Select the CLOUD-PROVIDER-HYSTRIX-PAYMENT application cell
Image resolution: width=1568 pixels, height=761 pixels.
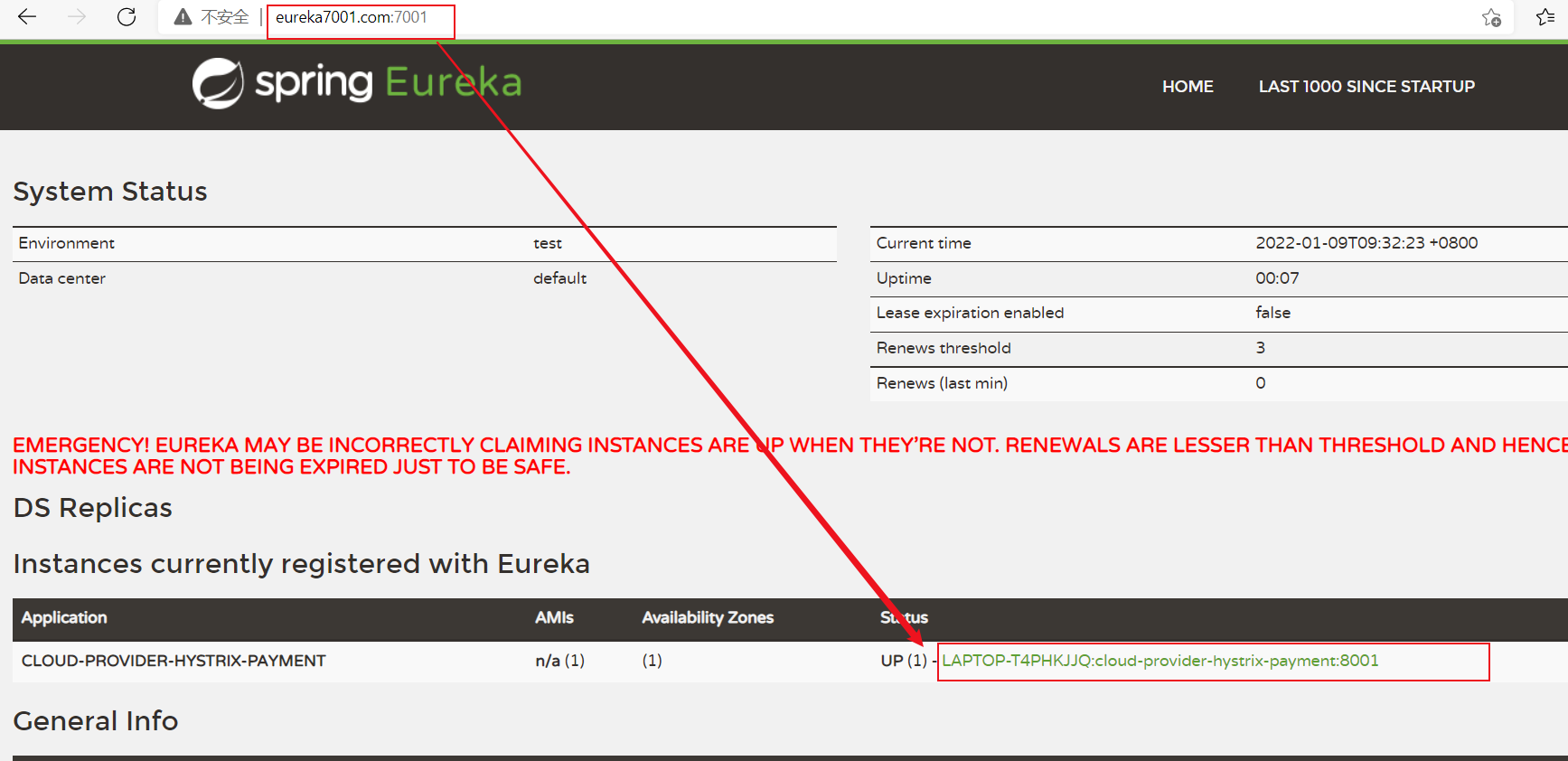coord(174,661)
